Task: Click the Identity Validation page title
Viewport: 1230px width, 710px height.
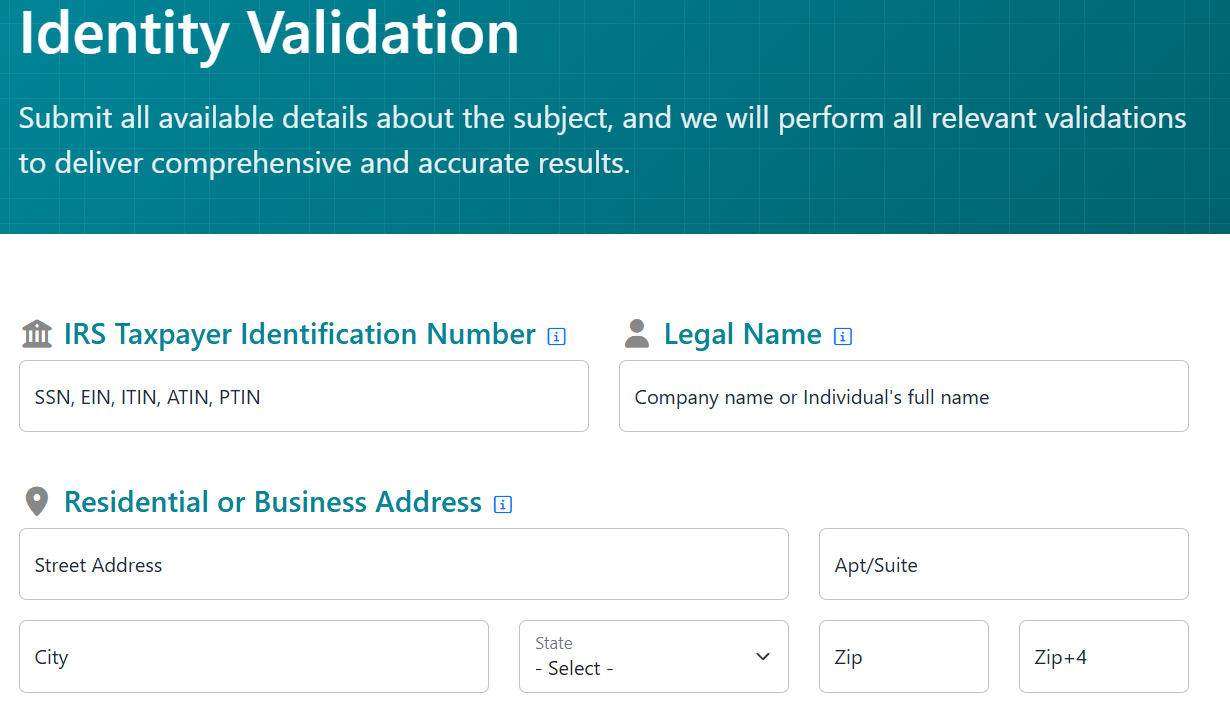Action: [269, 32]
